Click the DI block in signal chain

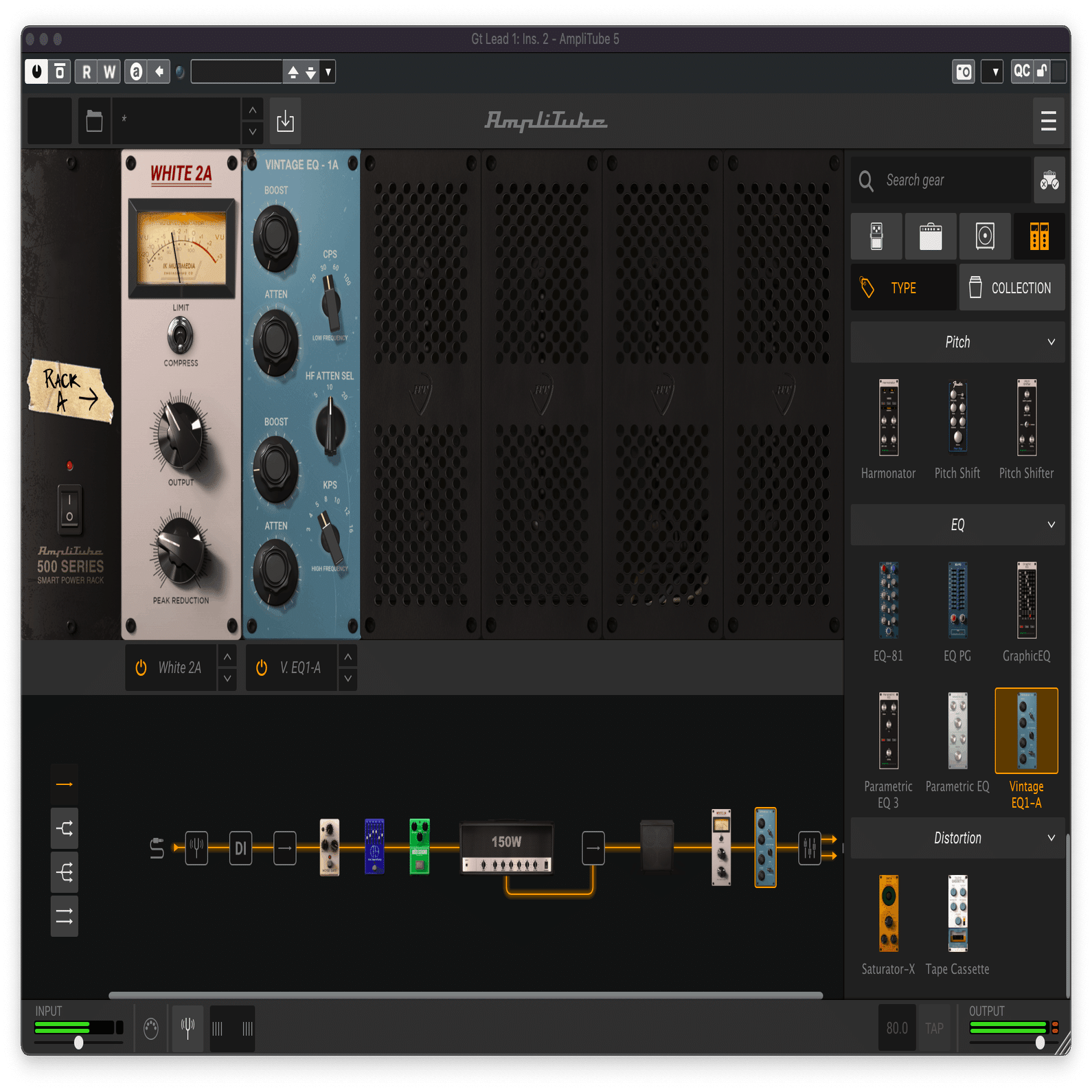click(x=240, y=848)
